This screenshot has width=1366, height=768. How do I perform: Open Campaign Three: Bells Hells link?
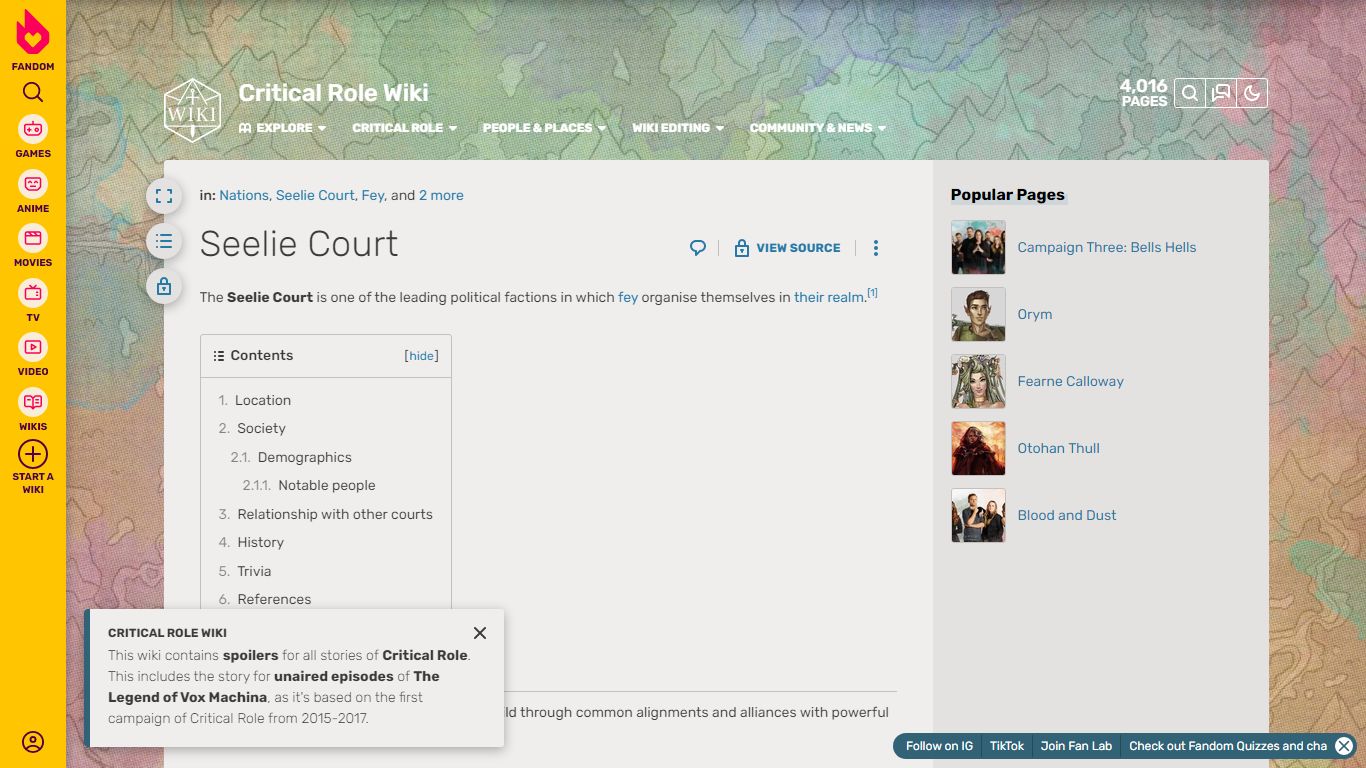click(x=1107, y=248)
